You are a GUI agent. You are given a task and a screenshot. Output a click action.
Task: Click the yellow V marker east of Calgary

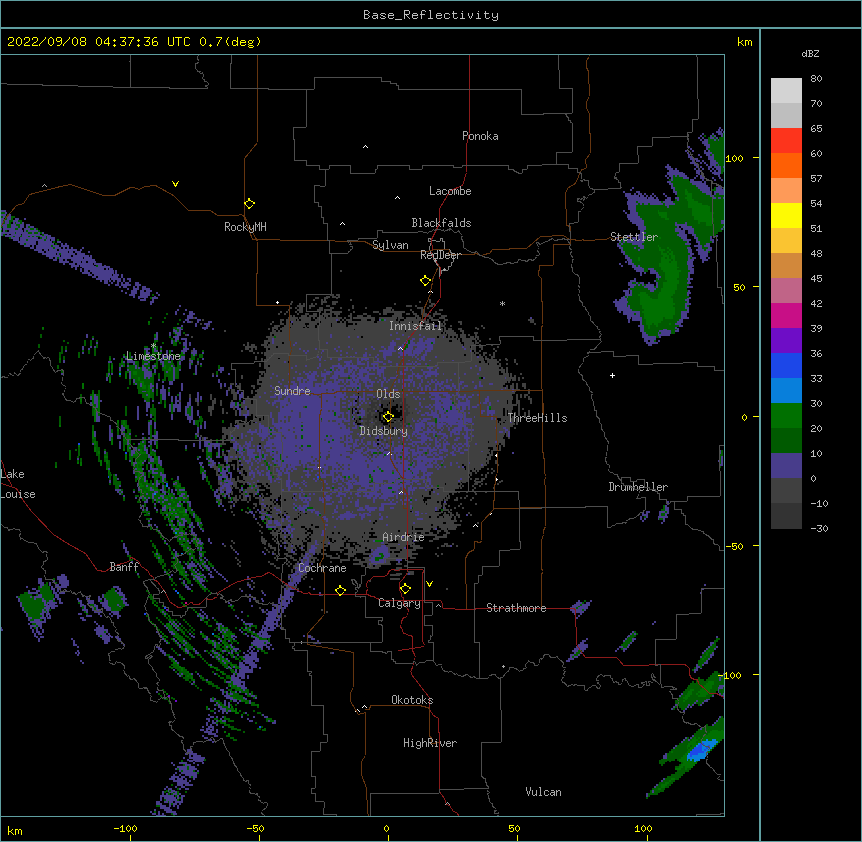pos(429,584)
